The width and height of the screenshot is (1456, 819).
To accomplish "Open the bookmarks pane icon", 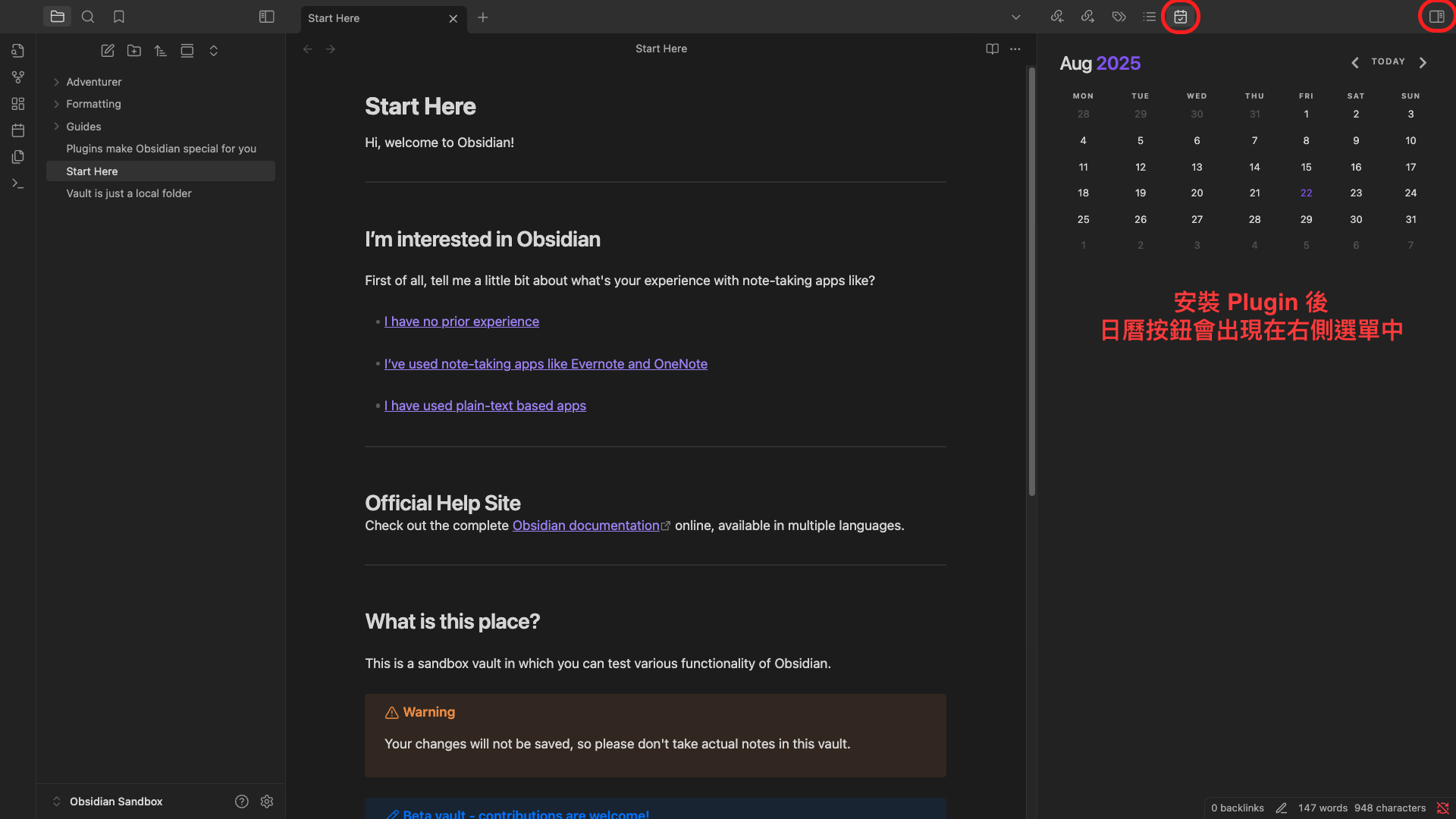I will click(119, 17).
